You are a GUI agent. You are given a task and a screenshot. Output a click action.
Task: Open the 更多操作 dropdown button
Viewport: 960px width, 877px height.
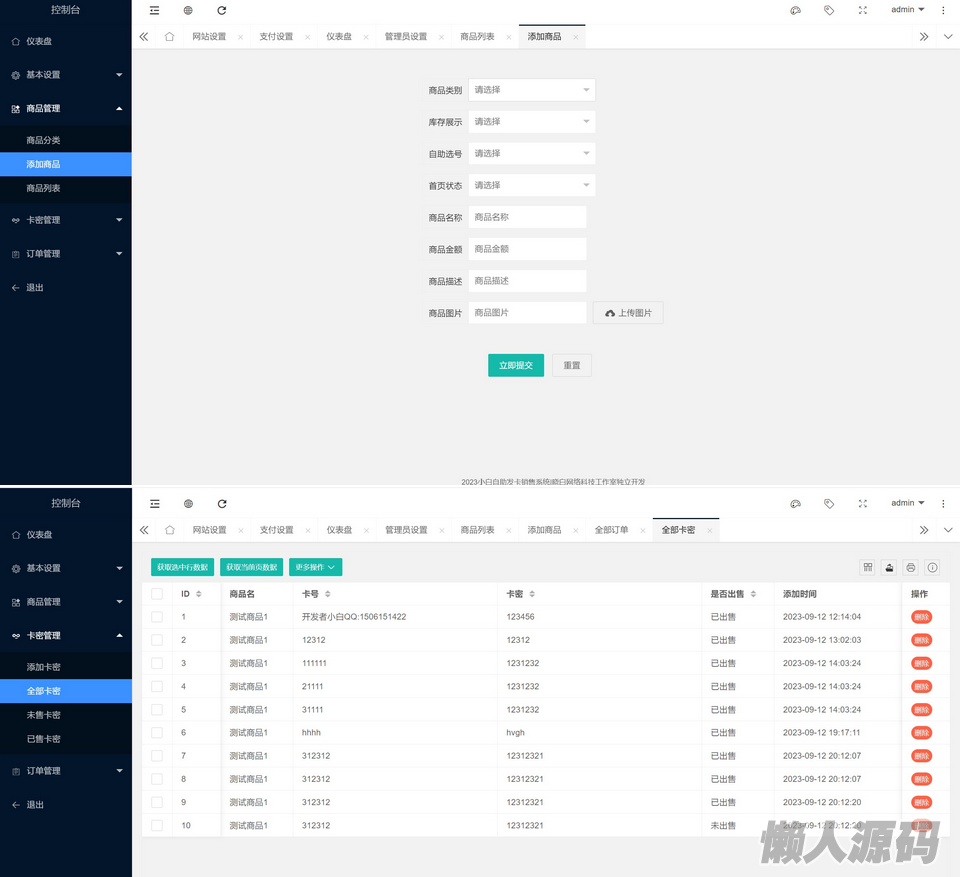[x=315, y=567]
